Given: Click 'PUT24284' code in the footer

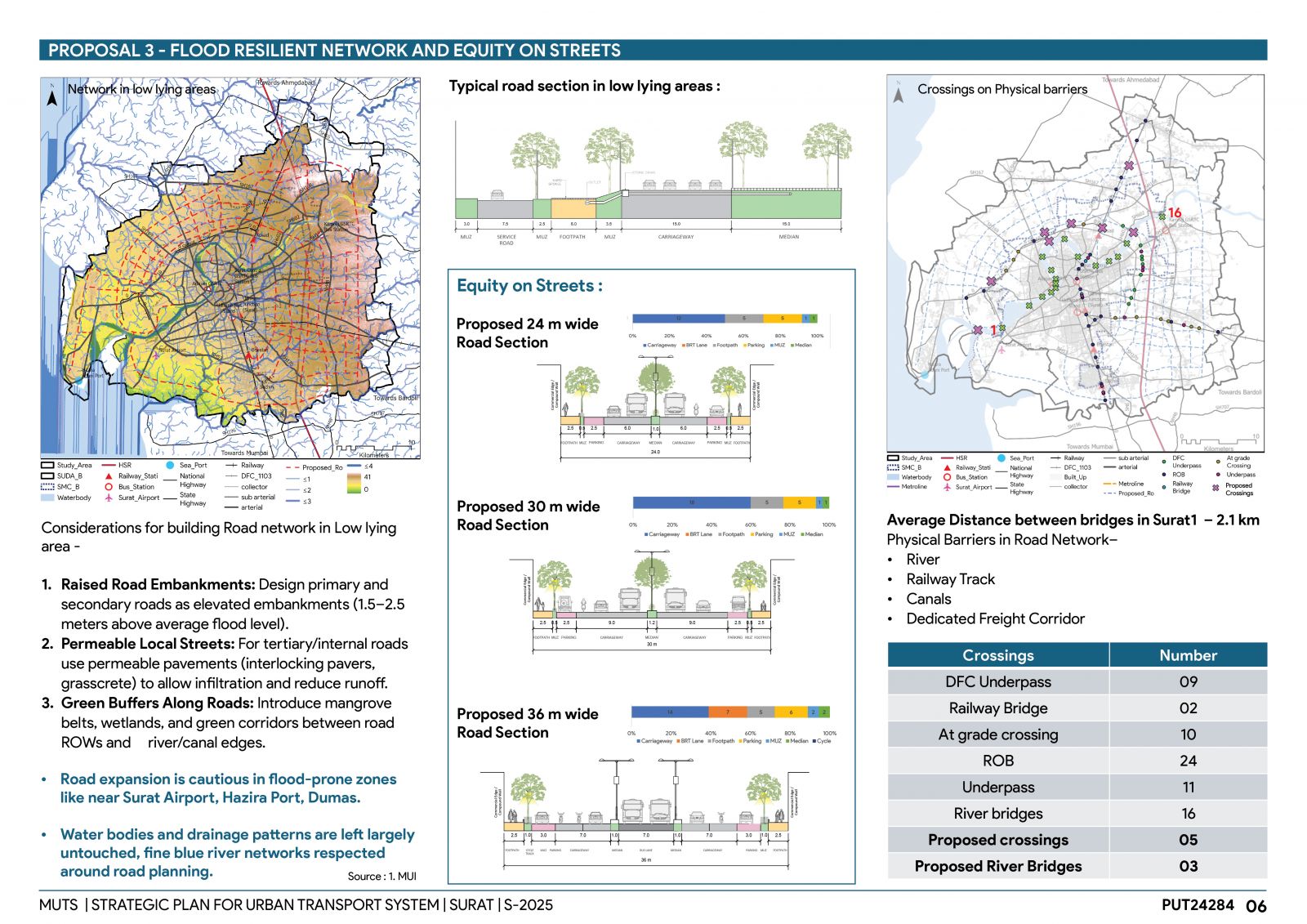Looking at the screenshot, I should [1198, 904].
